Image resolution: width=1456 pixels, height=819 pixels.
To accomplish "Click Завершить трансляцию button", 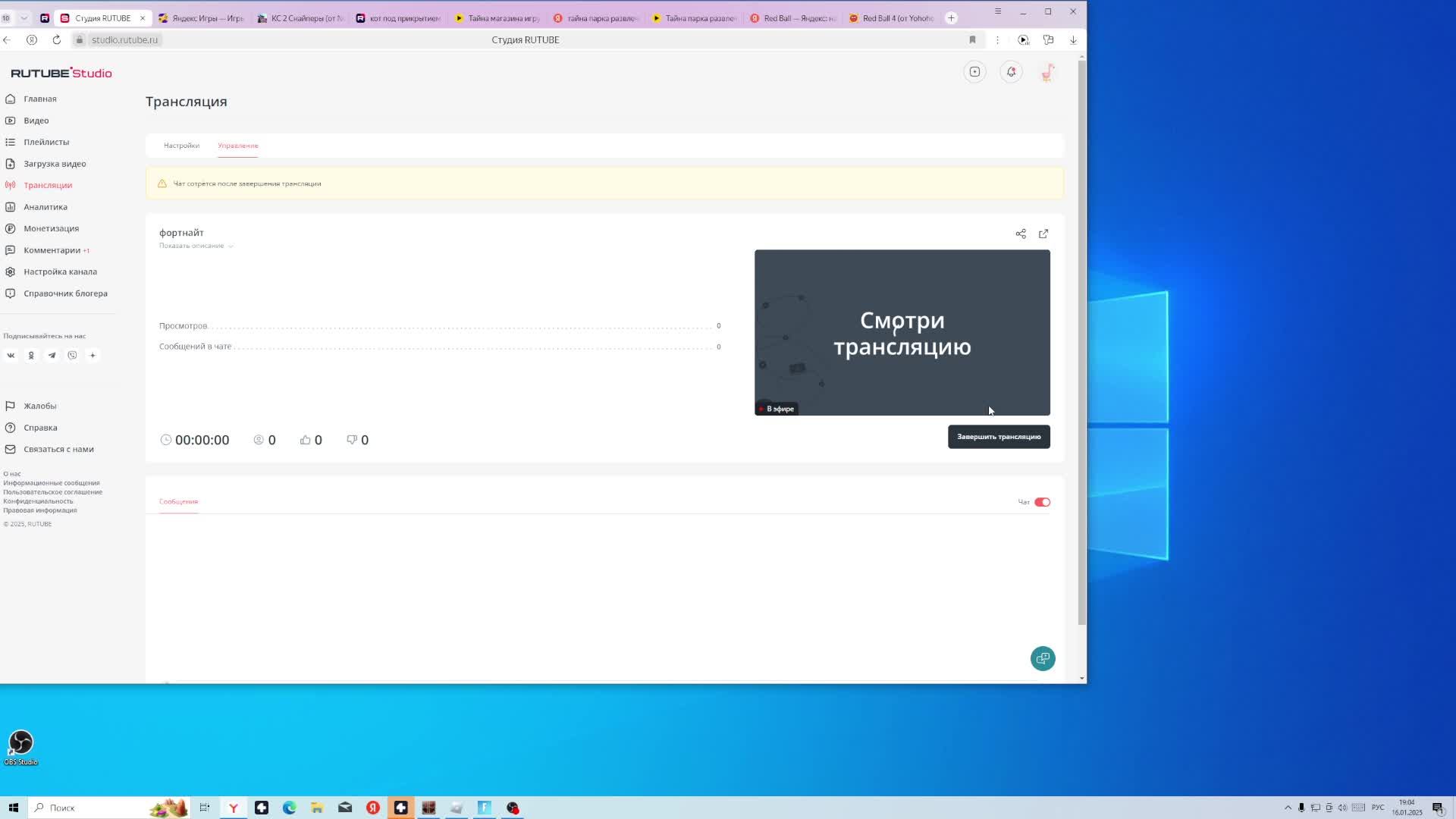I will [998, 437].
